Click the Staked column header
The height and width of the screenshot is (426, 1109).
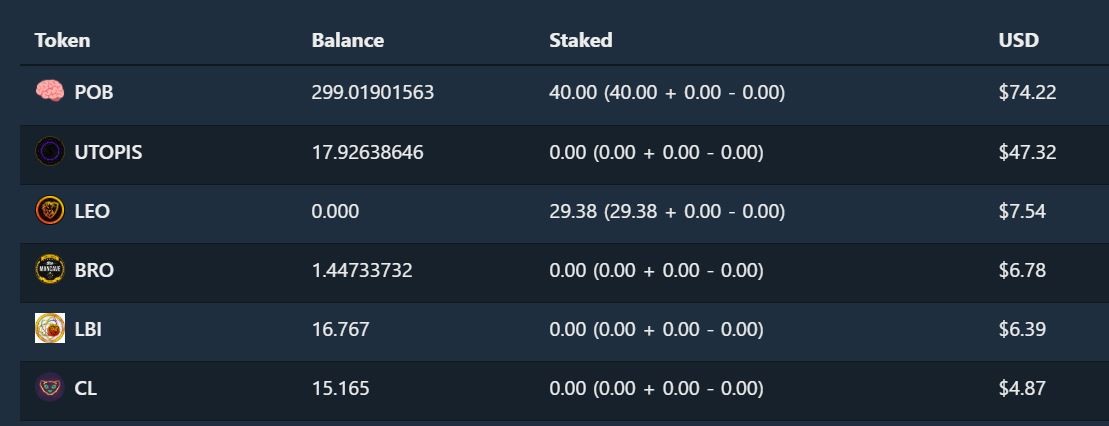click(581, 40)
